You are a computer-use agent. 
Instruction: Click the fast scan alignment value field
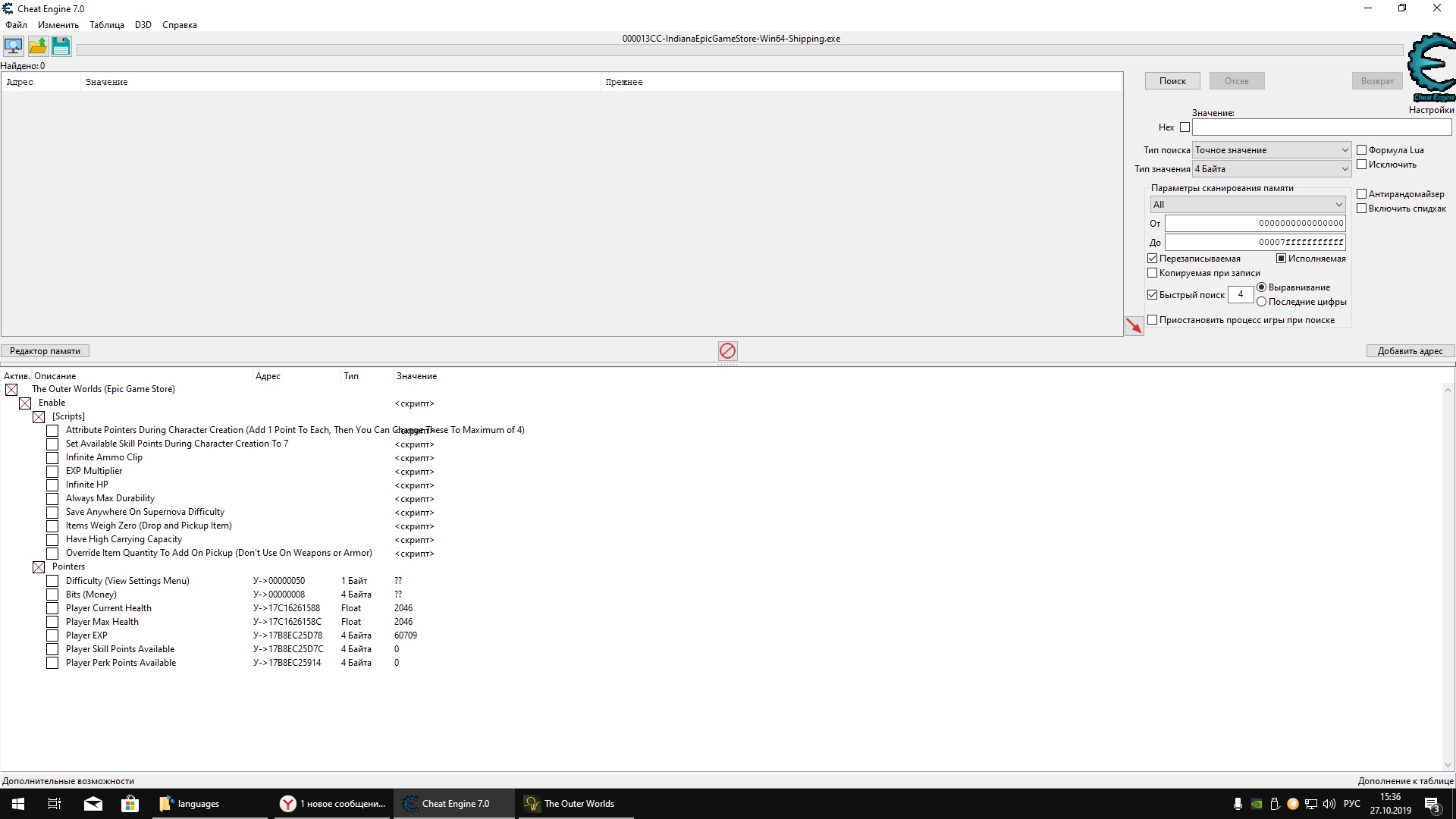coord(1241,294)
